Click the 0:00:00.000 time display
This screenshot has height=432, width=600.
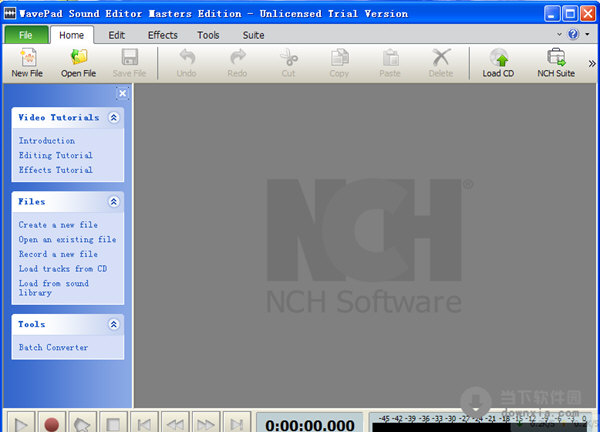tap(310, 424)
